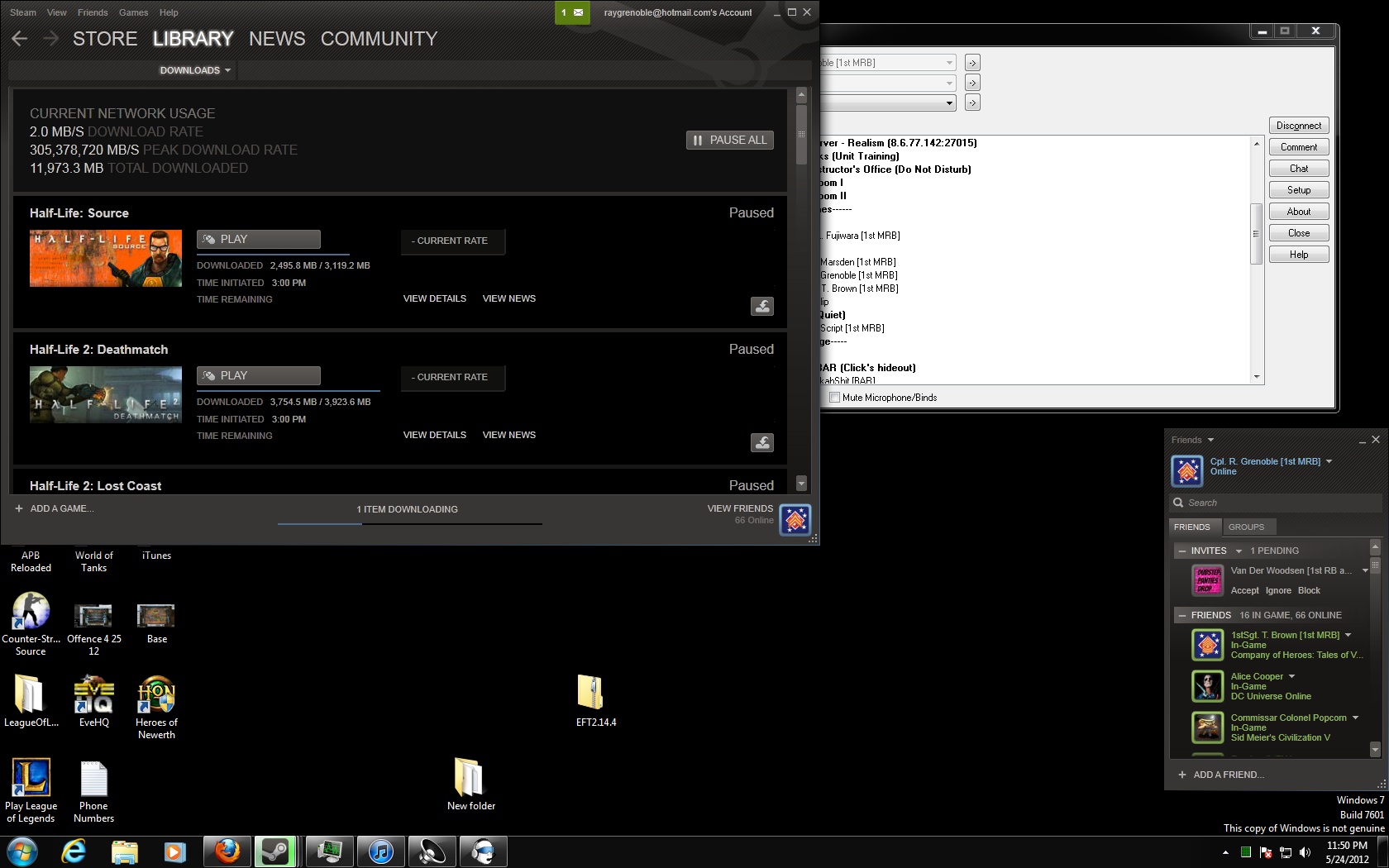
Task: Collapse the FRIENDS section
Action: click(x=1182, y=615)
